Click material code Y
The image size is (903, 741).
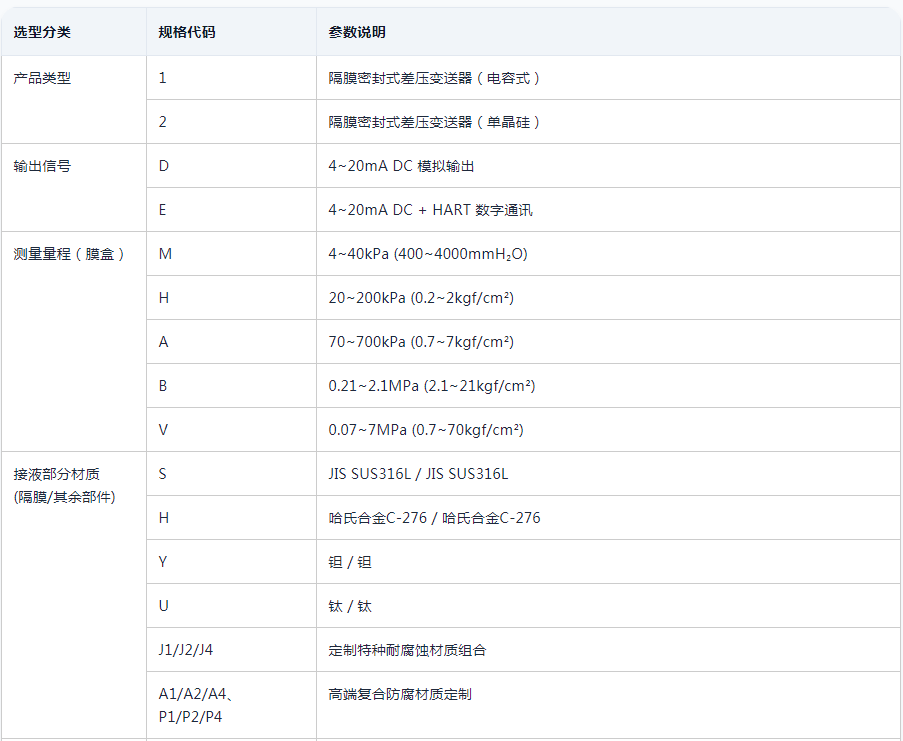163,562
